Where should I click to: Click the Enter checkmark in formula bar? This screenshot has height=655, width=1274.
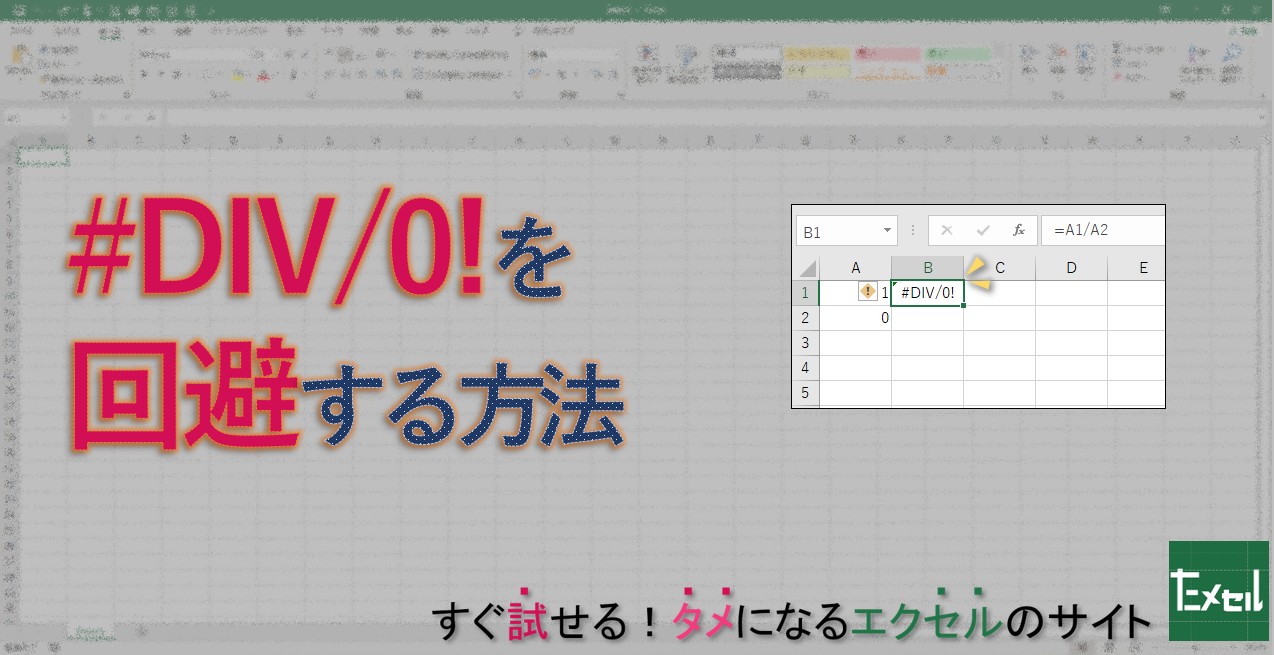click(x=983, y=231)
